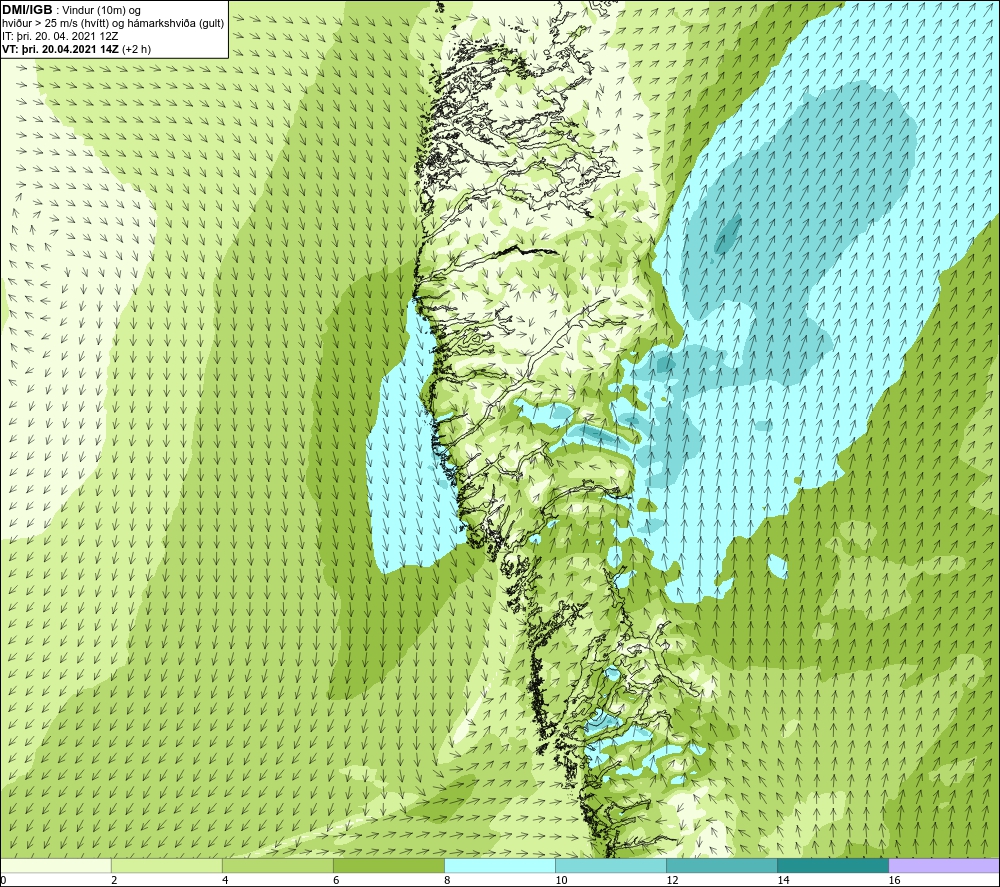This screenshot has width=1000, height=887.
Task: Click the "hviður > 25 m/s (hvítt)" line
Action: tap(55, 24)
